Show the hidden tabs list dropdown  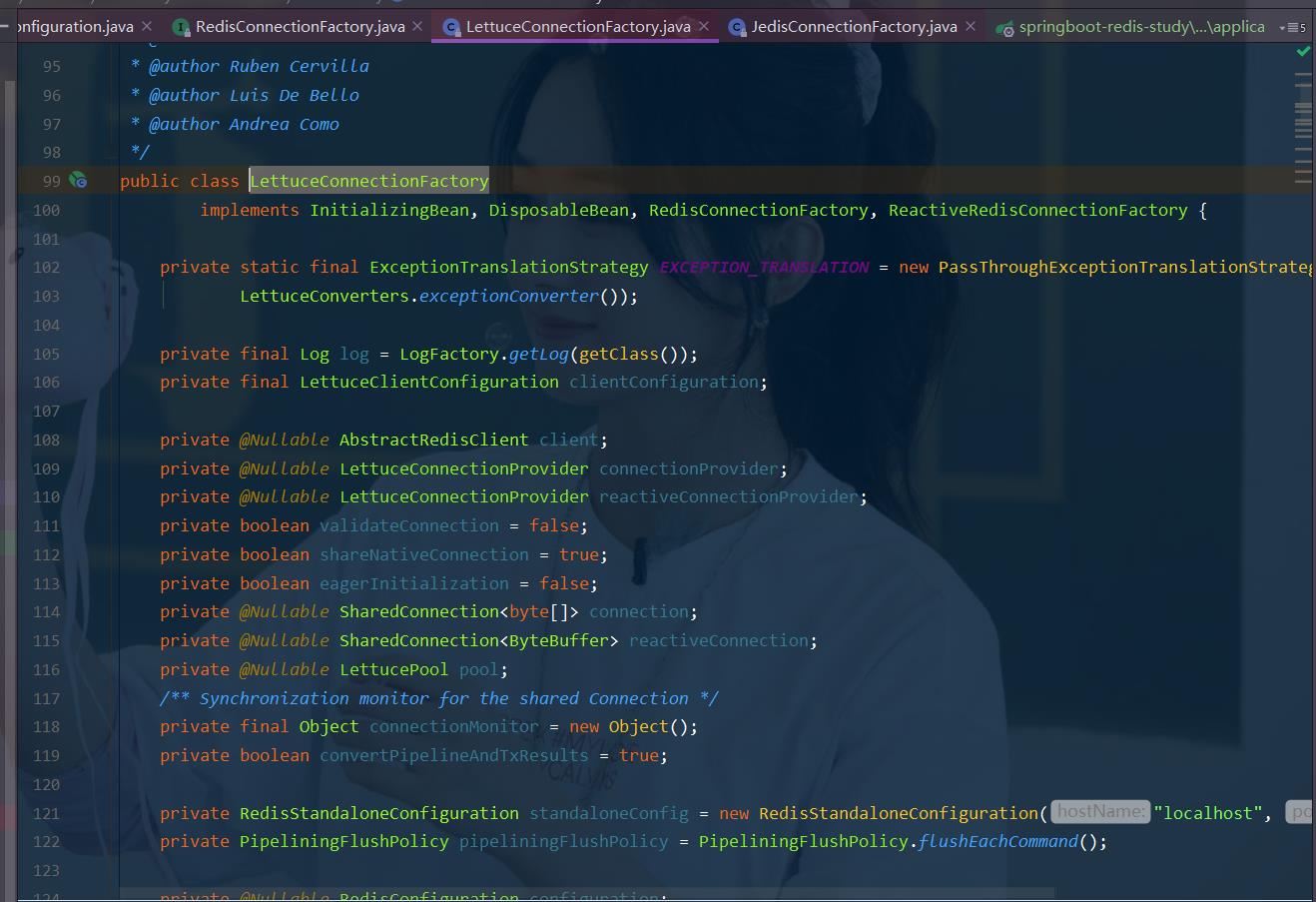[x=1292, y=28]
